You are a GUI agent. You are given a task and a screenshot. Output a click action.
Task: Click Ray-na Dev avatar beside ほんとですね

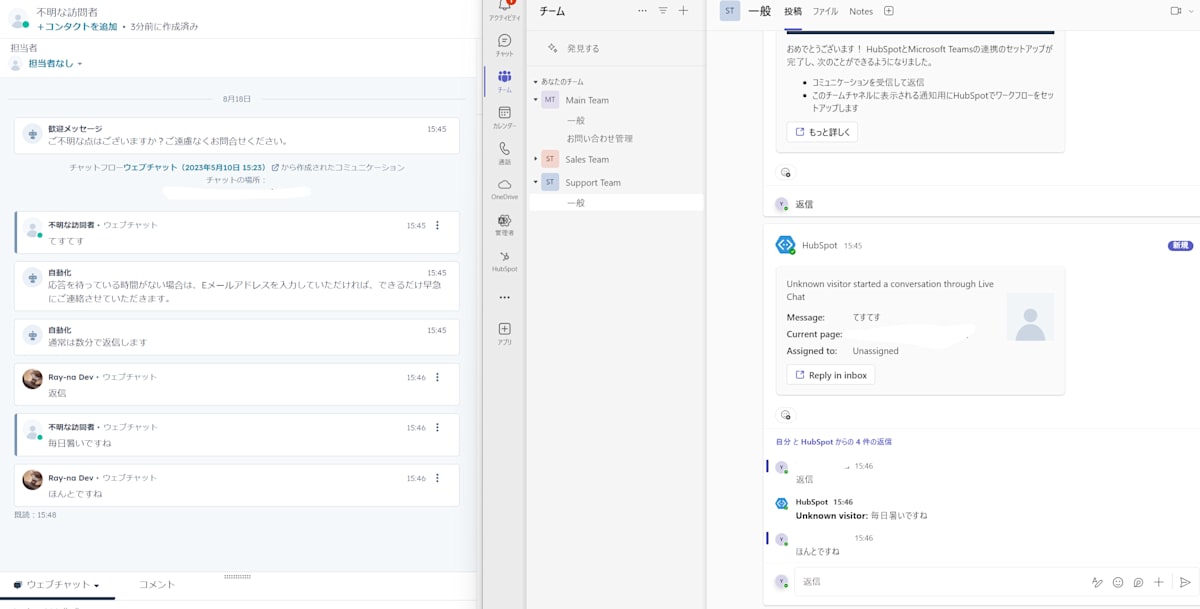pyautogui.click(x=32, y=480)
